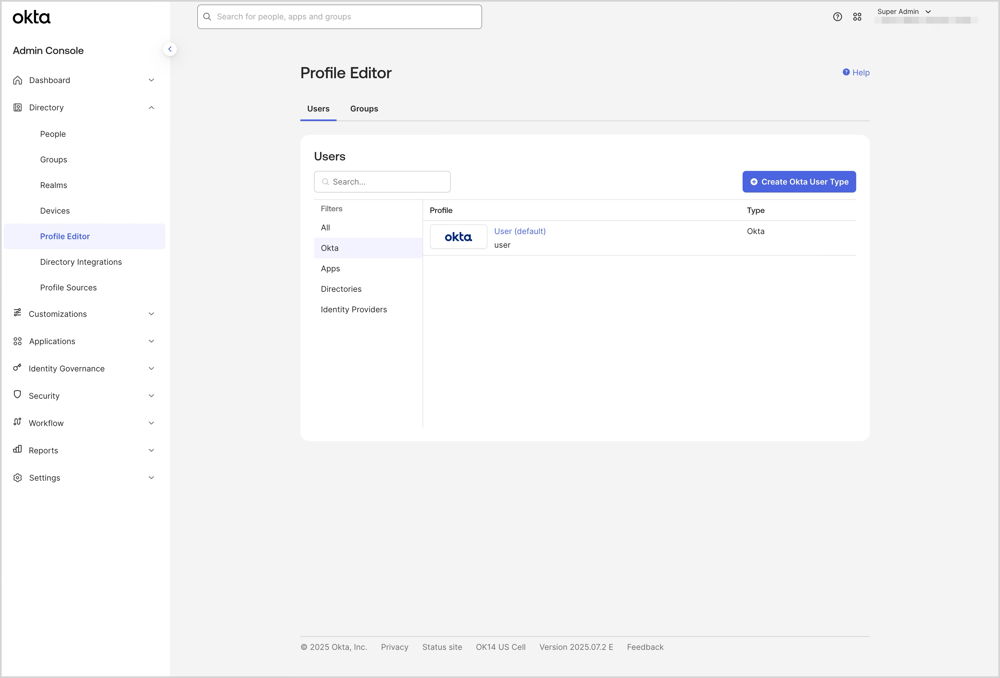Click the Type column header

click(756, 210)
